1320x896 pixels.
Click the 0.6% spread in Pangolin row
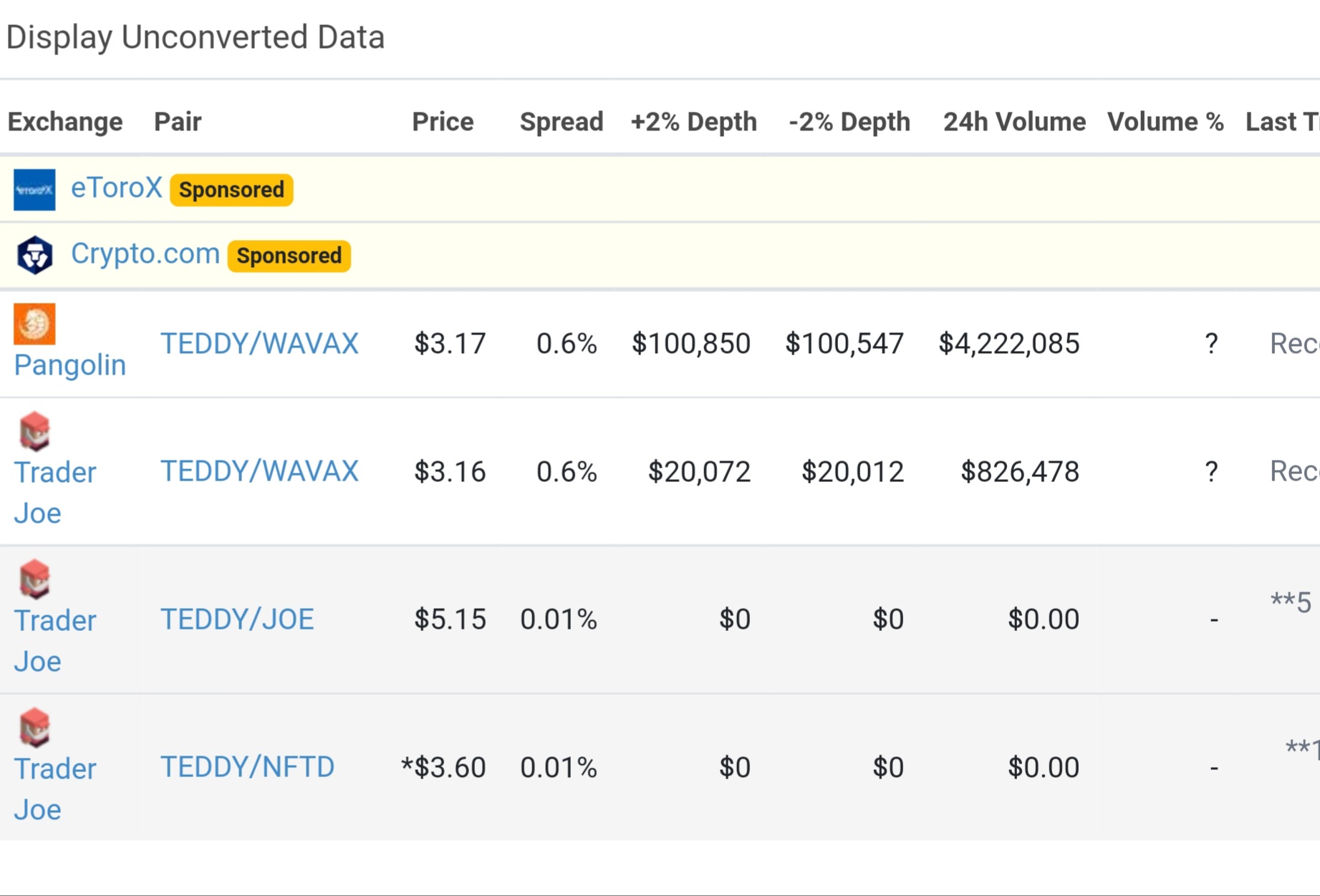pos(567,344)
